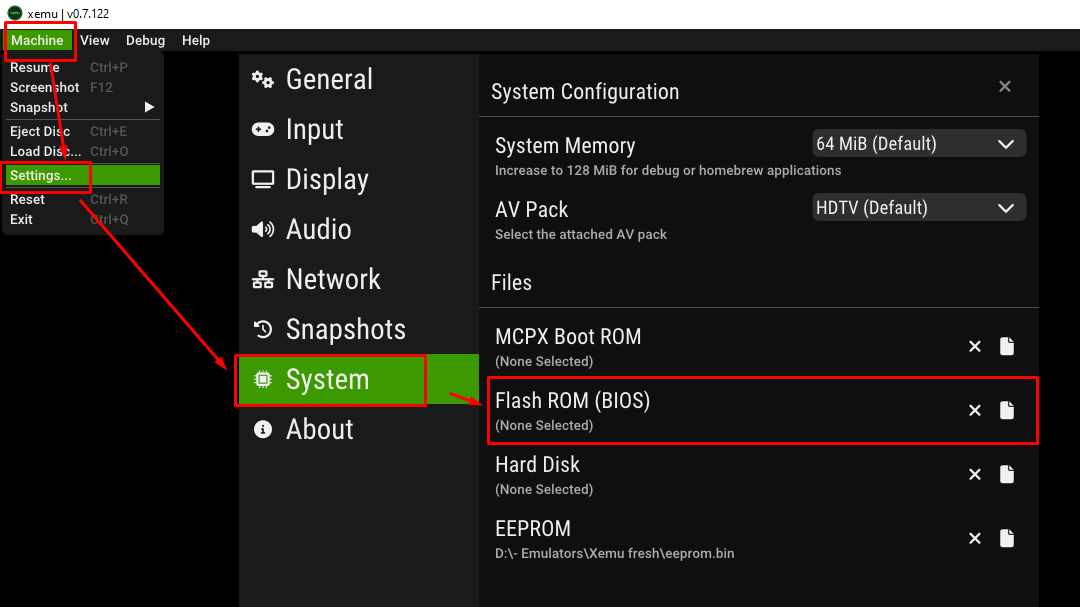
Task: Browse for an EEPROM file
Action: (1007, 539)
